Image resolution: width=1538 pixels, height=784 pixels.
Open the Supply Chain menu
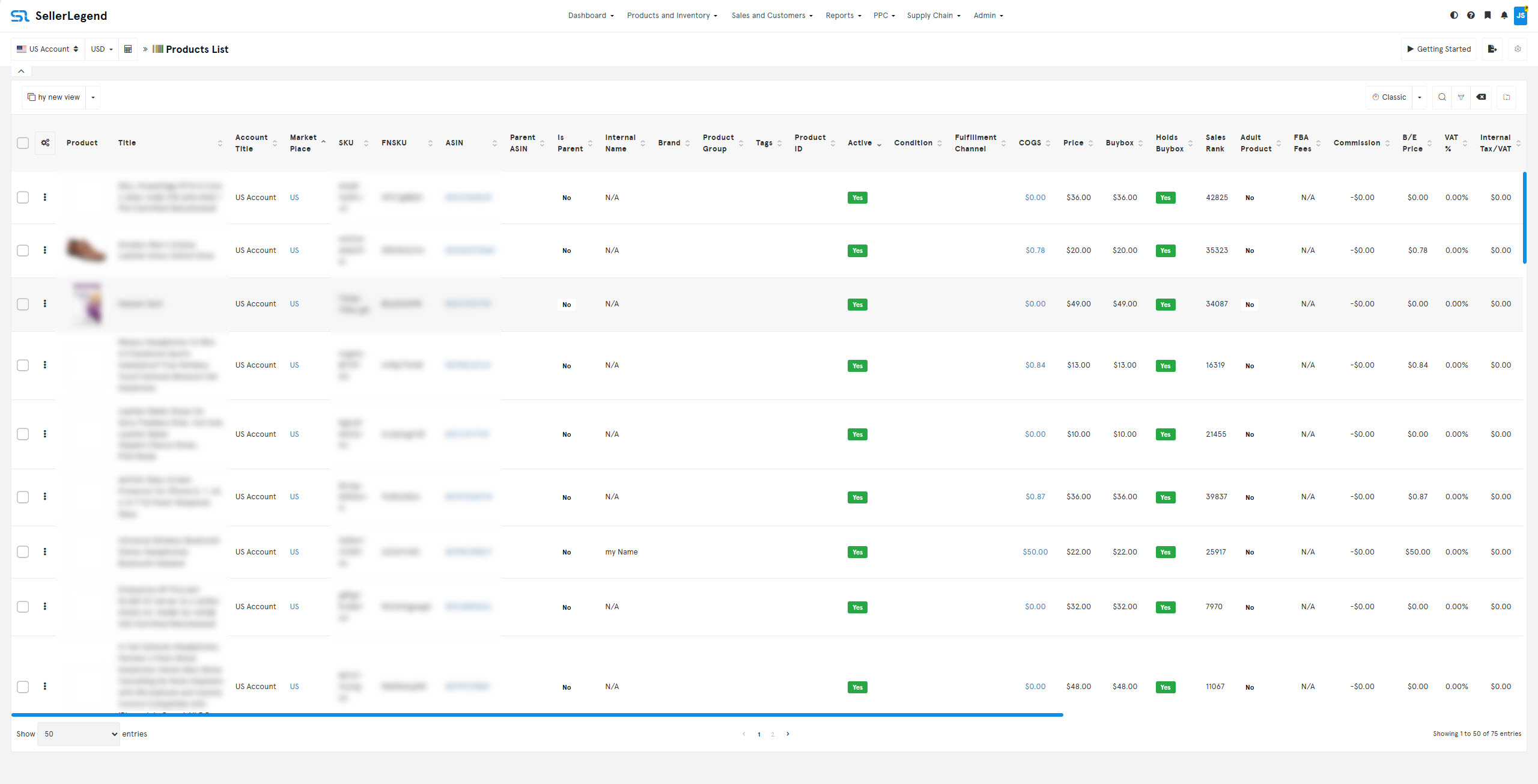coord(934,16)
